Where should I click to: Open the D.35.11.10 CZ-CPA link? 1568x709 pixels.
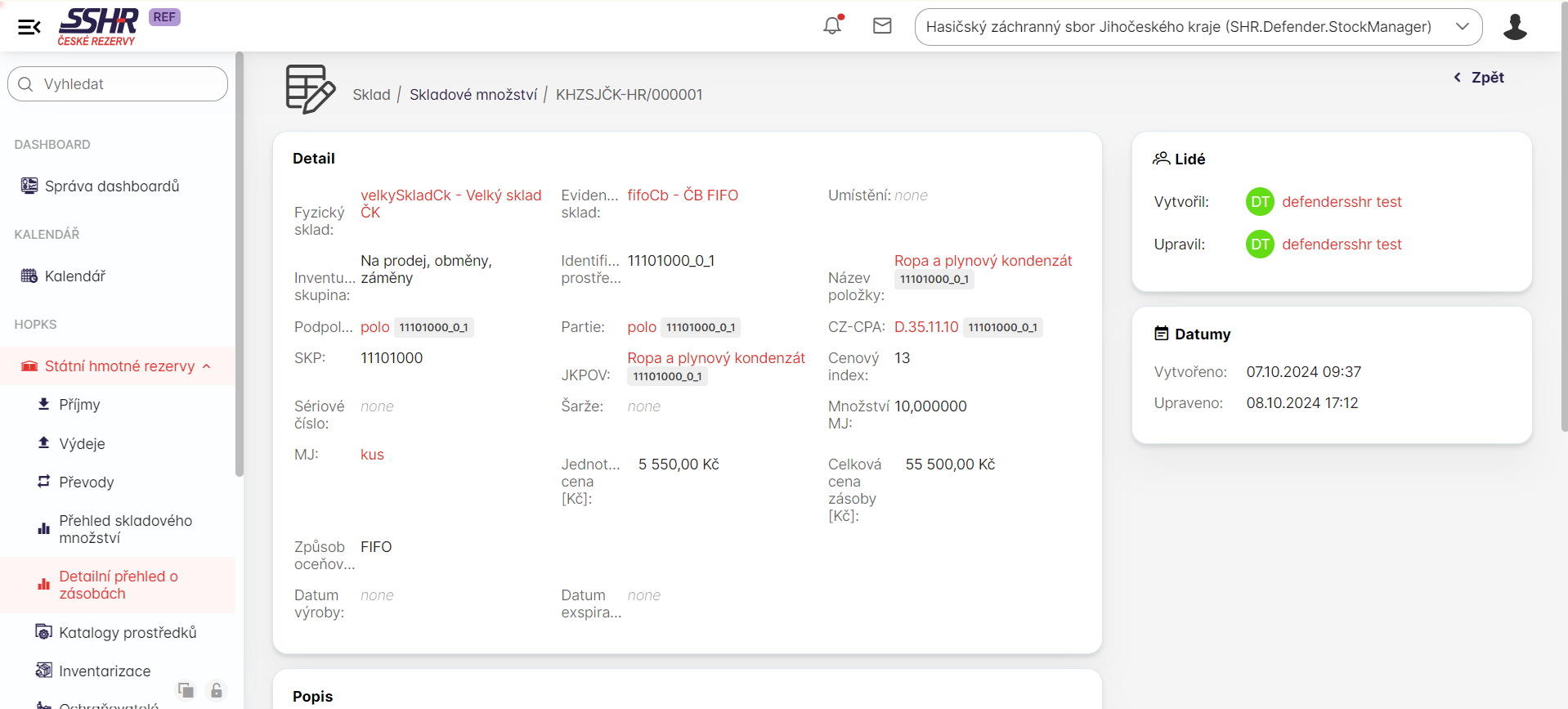click(925, 327)
